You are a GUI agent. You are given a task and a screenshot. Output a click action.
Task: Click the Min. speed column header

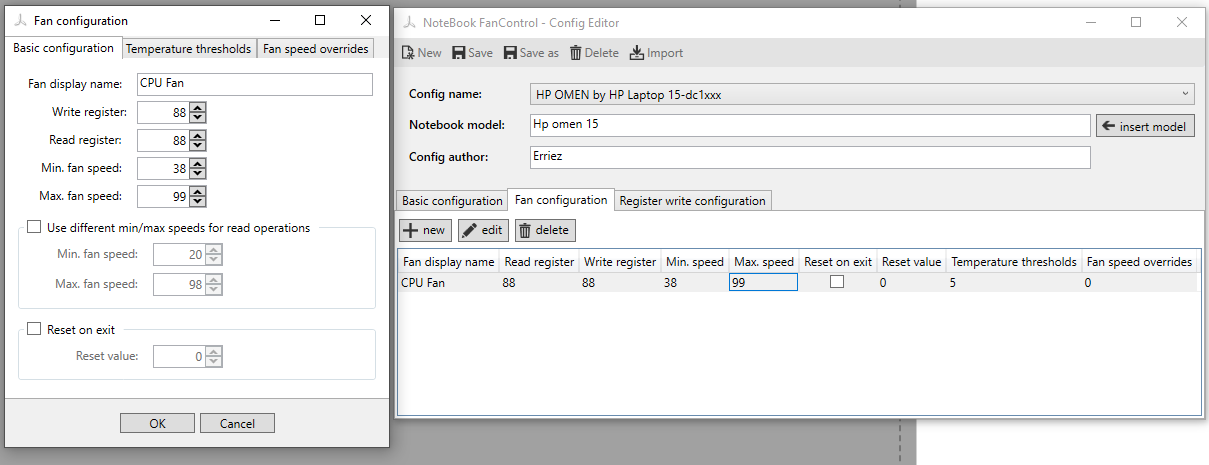[694, 262]
